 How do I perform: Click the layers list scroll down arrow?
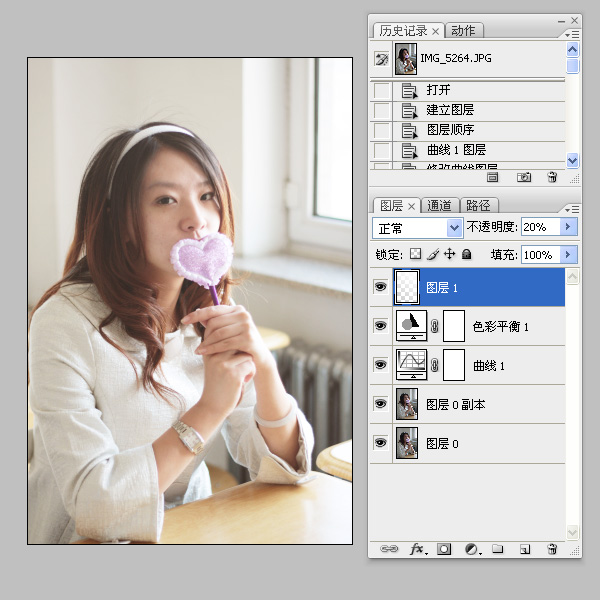[x=572, y=532]
